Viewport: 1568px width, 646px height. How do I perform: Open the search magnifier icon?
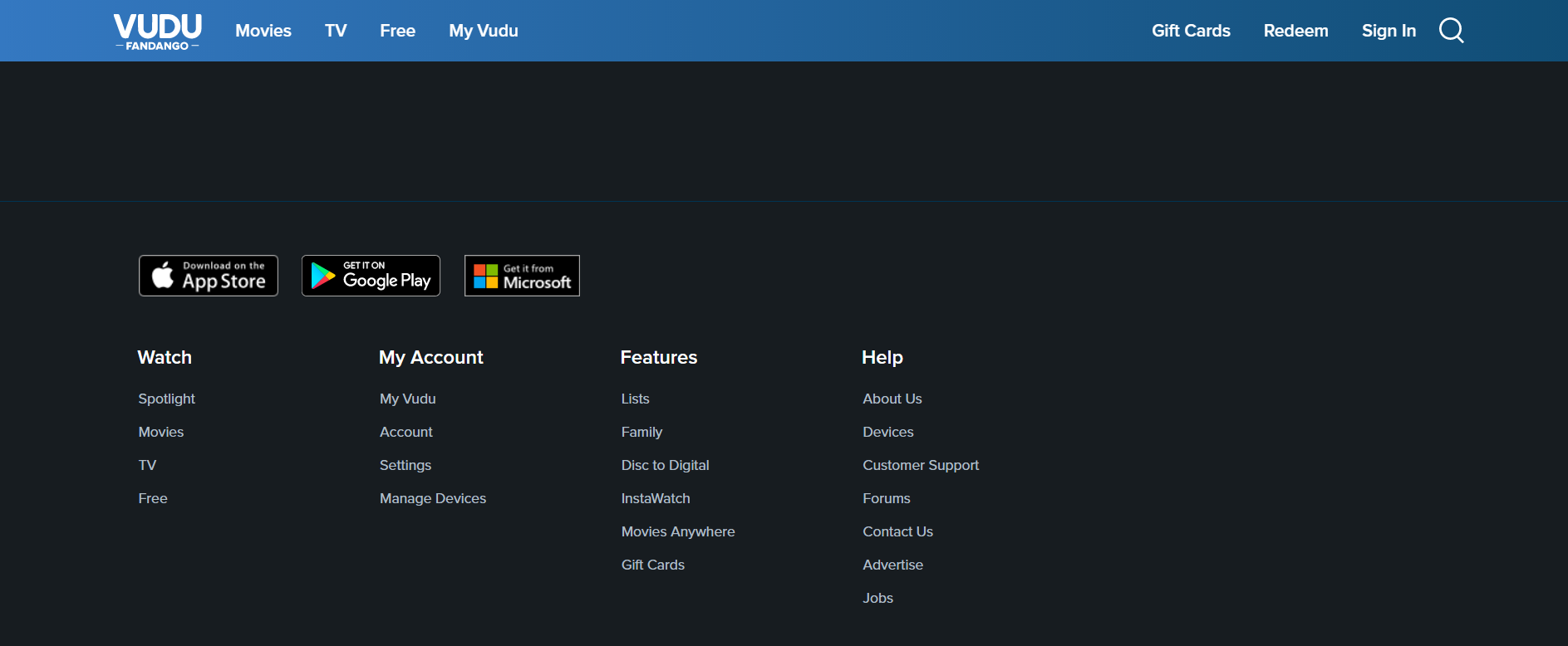click(1452, 31)
